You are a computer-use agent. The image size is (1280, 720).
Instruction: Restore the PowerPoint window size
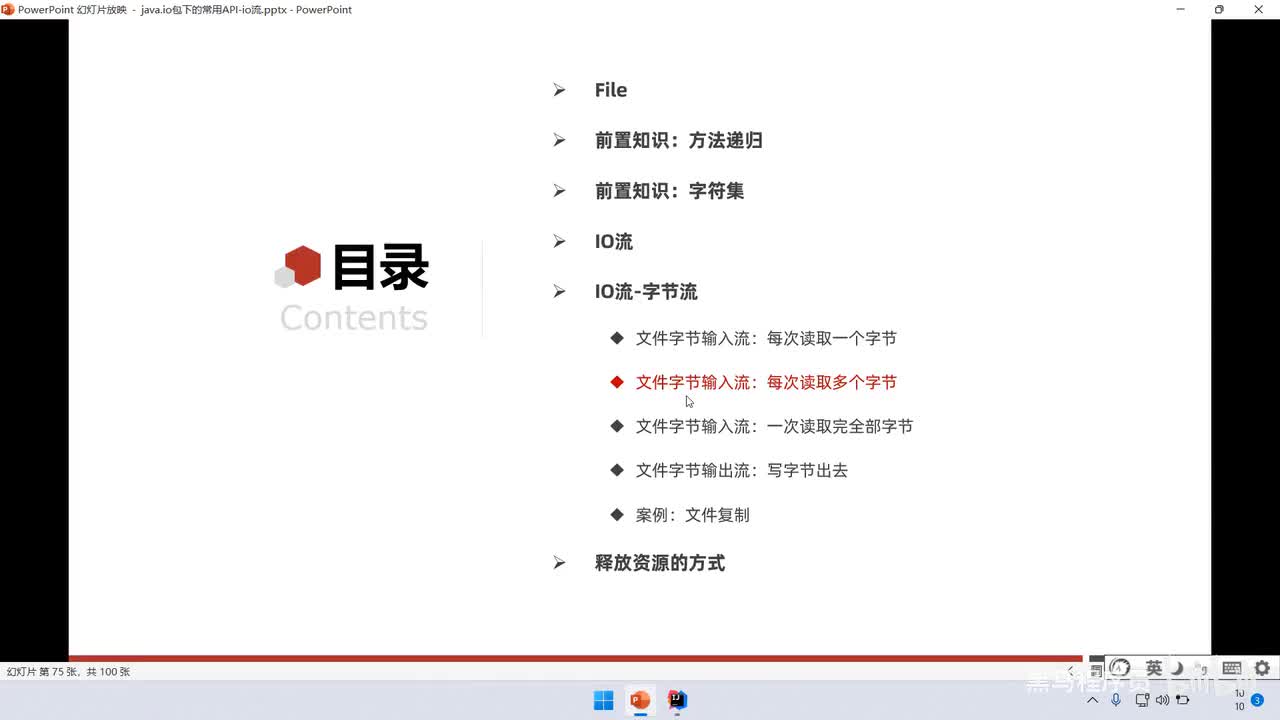click(1219, 9)
